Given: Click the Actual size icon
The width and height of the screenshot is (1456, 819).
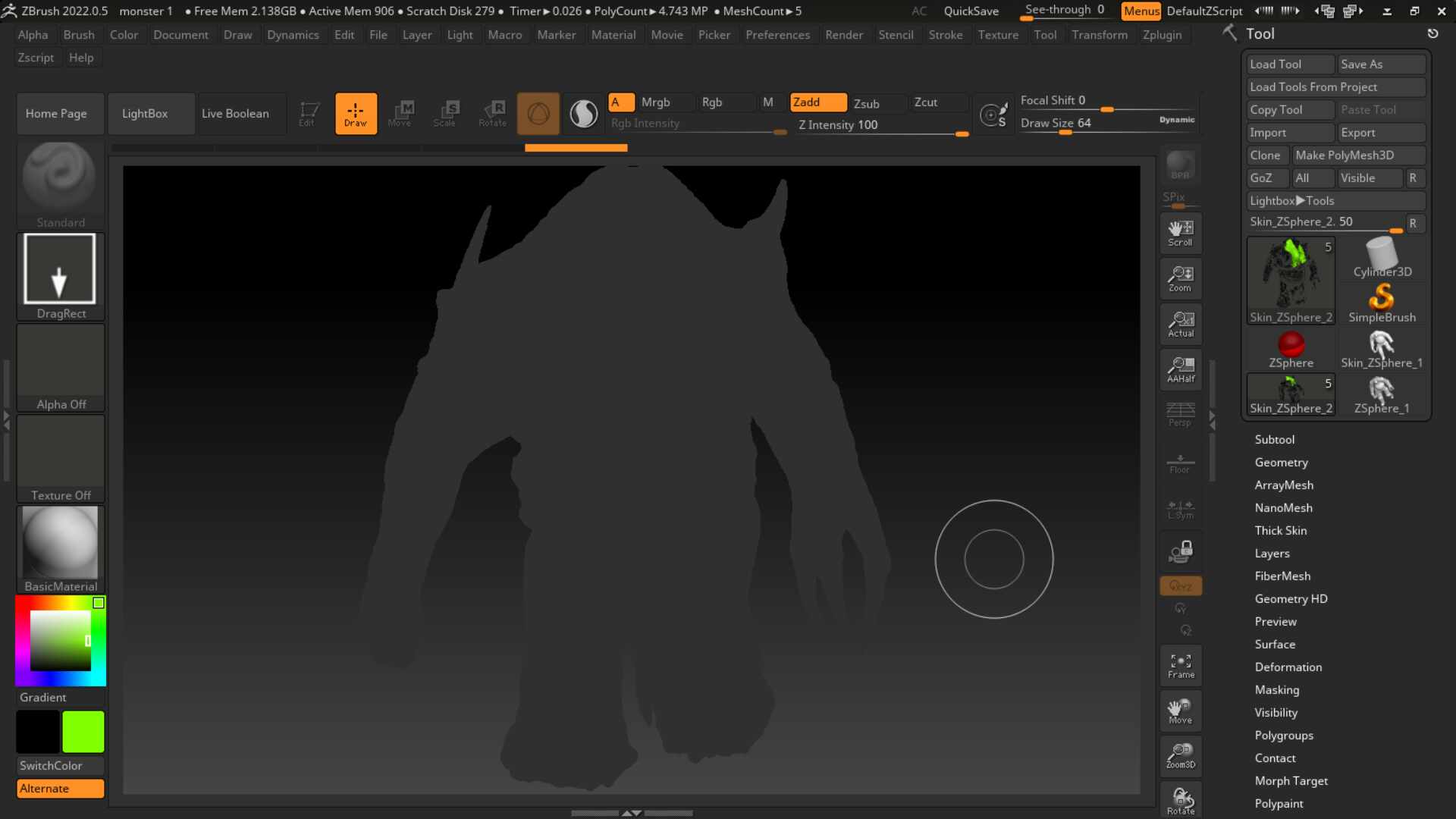Looking at the screenshot, I should tap(1181, 325).
